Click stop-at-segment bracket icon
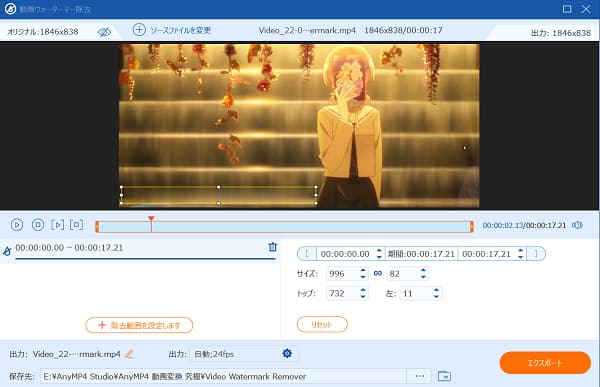 click(x=77, y=225)
